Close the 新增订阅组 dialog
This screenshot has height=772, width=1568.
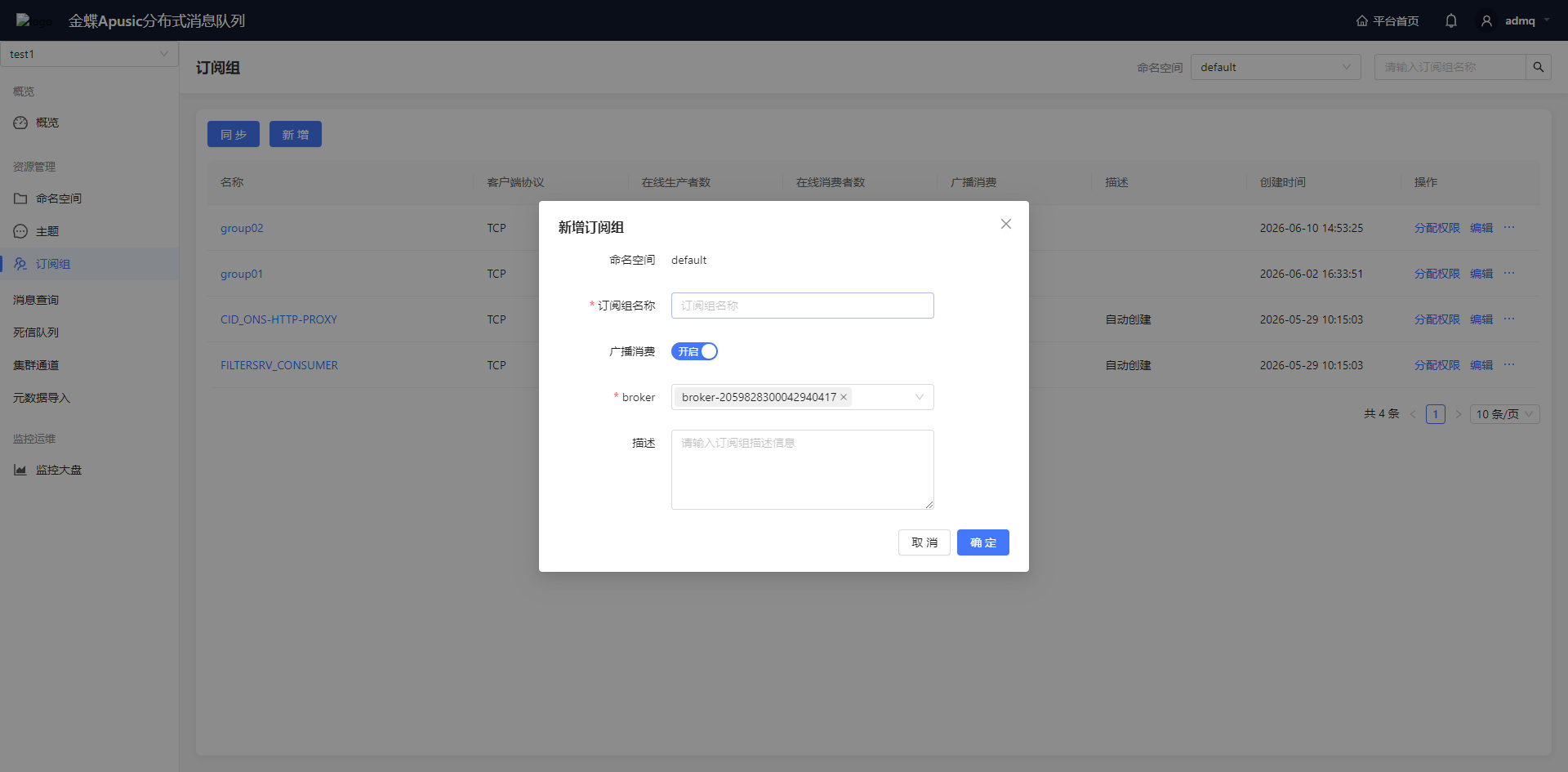(x=1006, y=224)
